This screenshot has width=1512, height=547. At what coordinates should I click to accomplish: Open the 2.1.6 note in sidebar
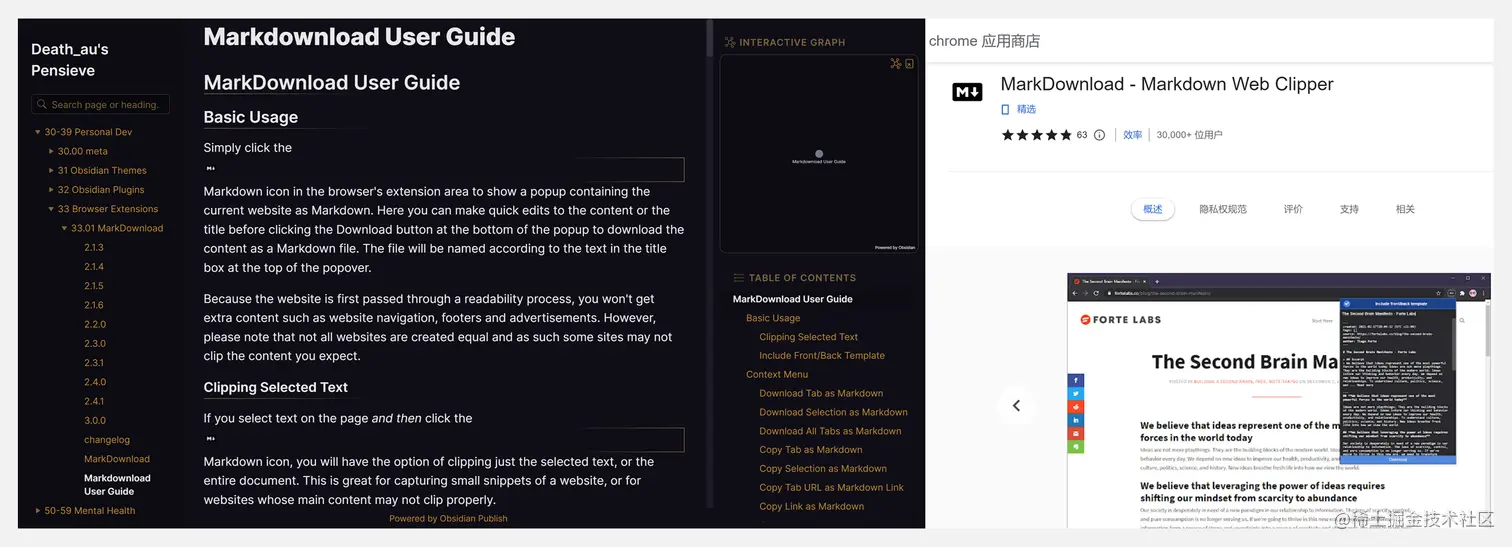tap(94, 305)
